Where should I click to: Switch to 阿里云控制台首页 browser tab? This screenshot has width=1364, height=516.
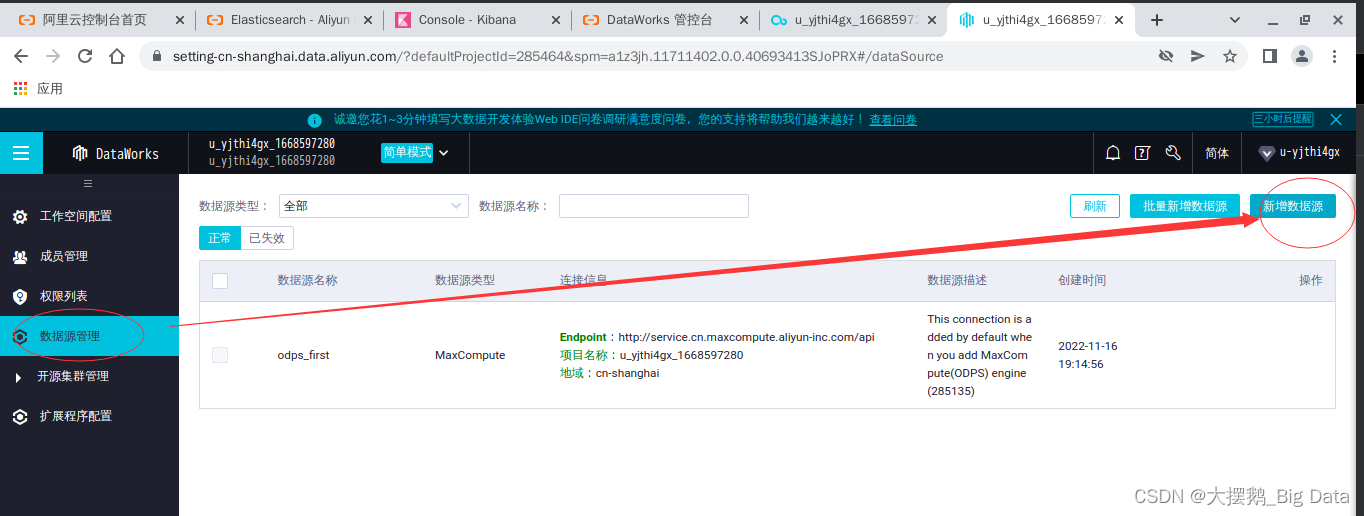(x=100, y=20)
